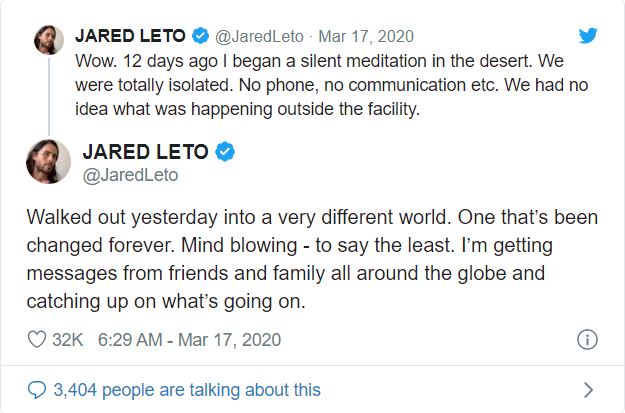Open '3,404 people are talking about this'

[187, 390]
